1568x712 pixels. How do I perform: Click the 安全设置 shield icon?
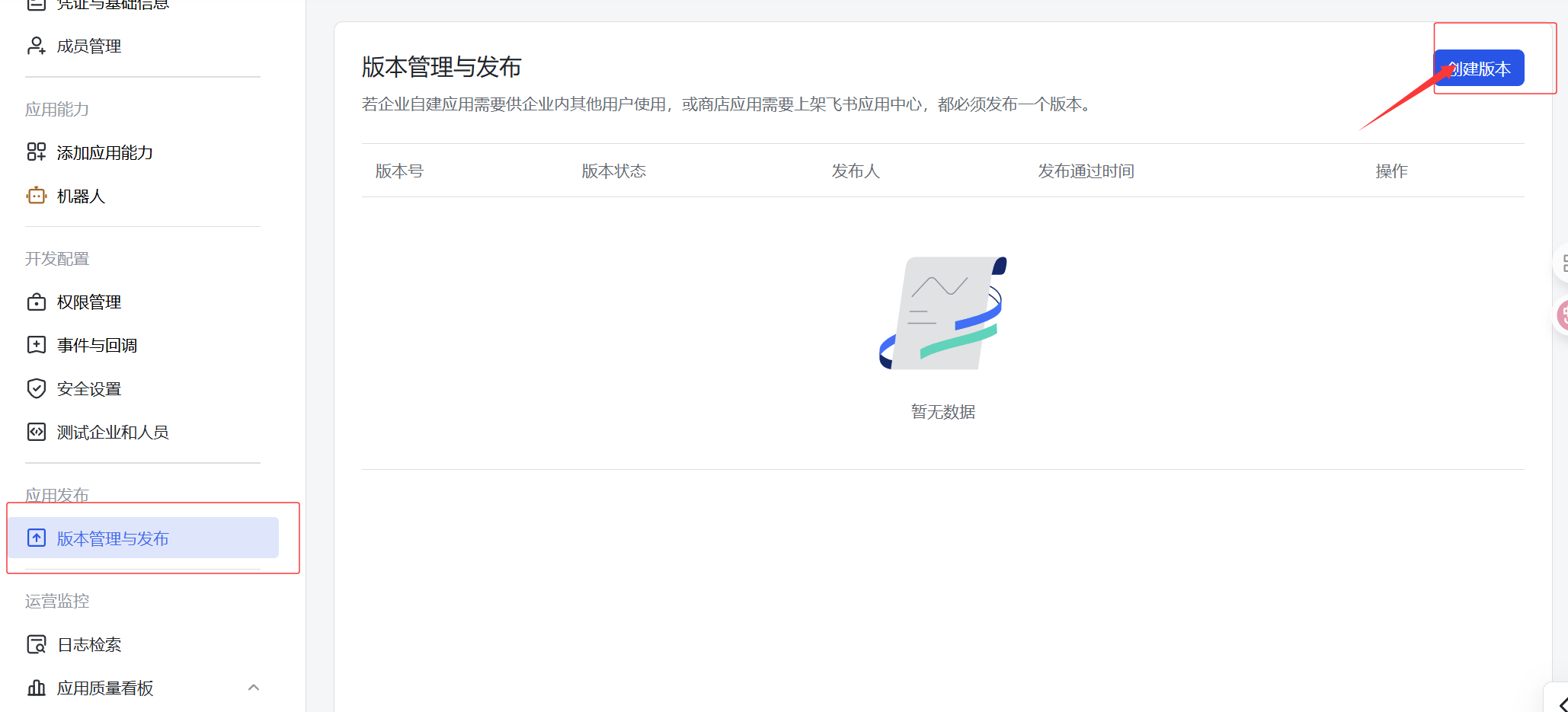click(36, 388)
